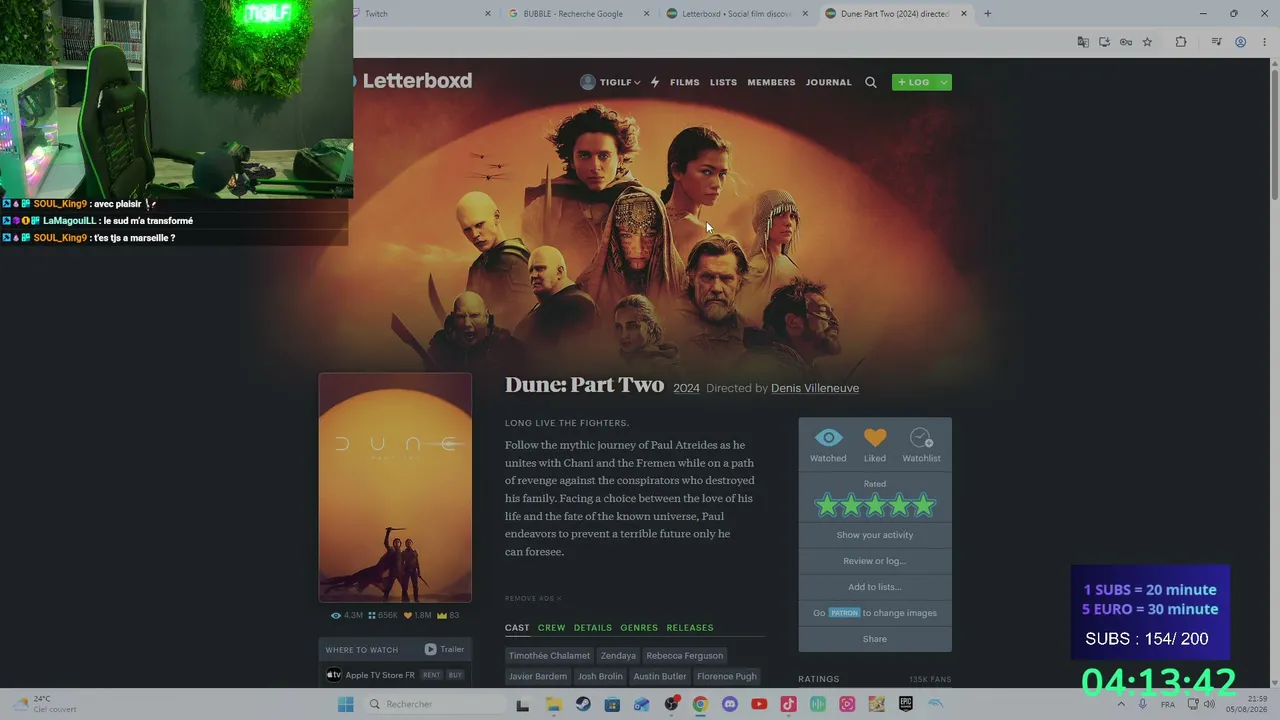Screen dimensions: 1280x720
Task: Open the FILMS menu
Action: pyautogui.click(x=685, y=82)
